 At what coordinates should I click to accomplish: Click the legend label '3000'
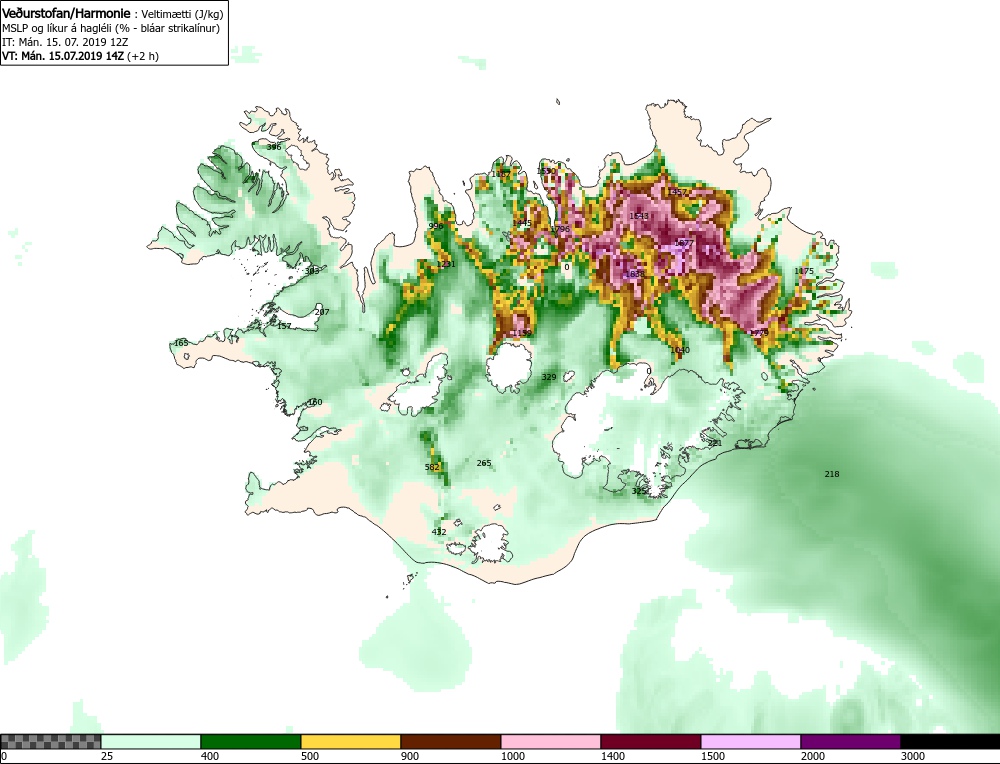click(x=913, y=756)
